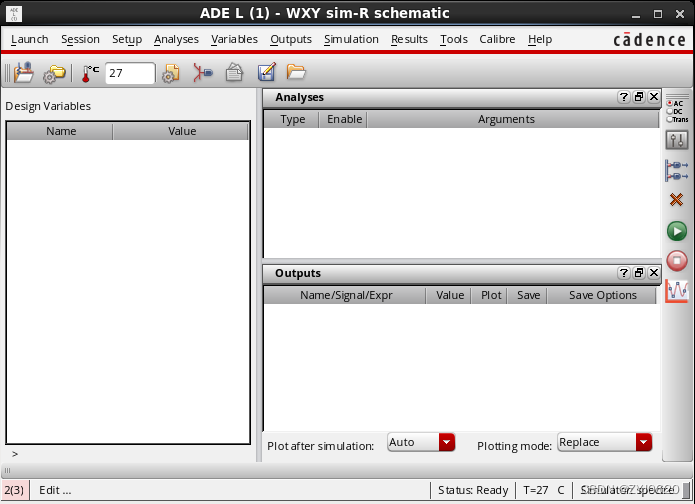Screen dimensions: 695x504
Task: Undock the Outputs panel
Action: tap(639, 273)
